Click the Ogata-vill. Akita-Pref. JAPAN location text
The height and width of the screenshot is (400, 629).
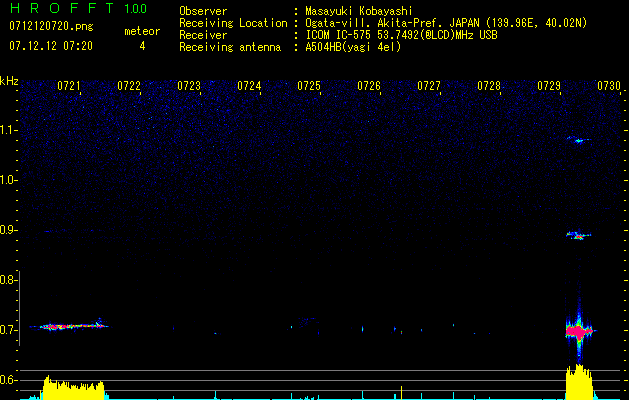click(446, 23)
